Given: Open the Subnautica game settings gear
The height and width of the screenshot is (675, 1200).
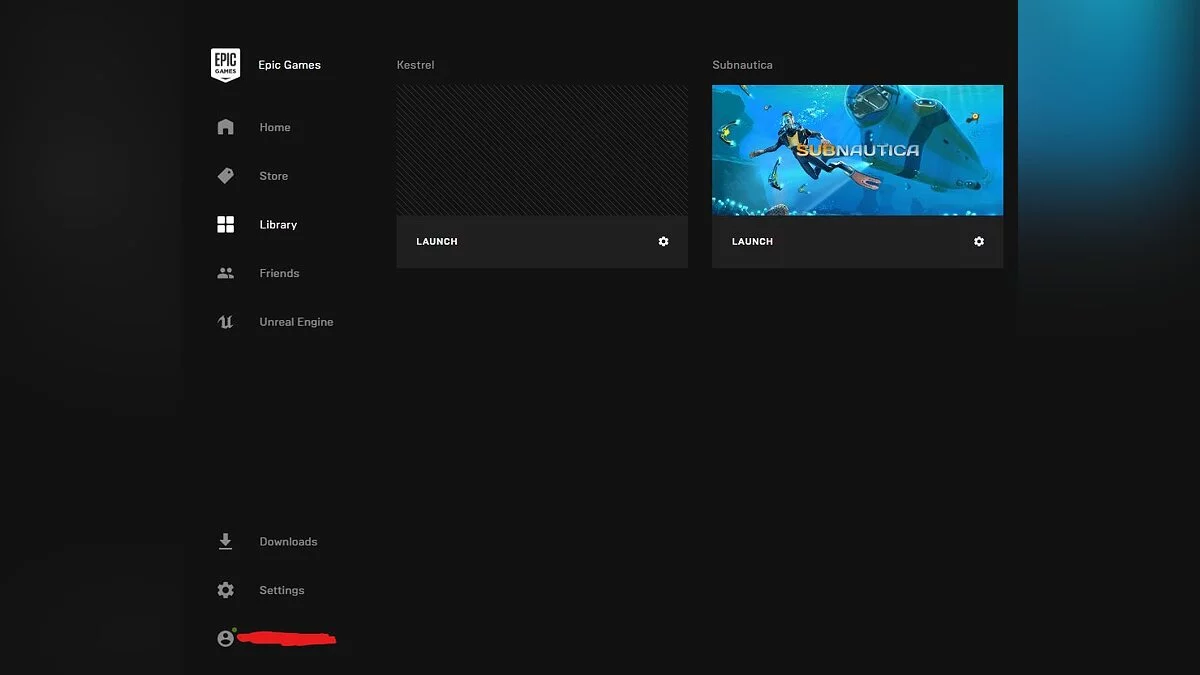Looking at the screenshot, I should pyautogui.click(x=979, y=242).
